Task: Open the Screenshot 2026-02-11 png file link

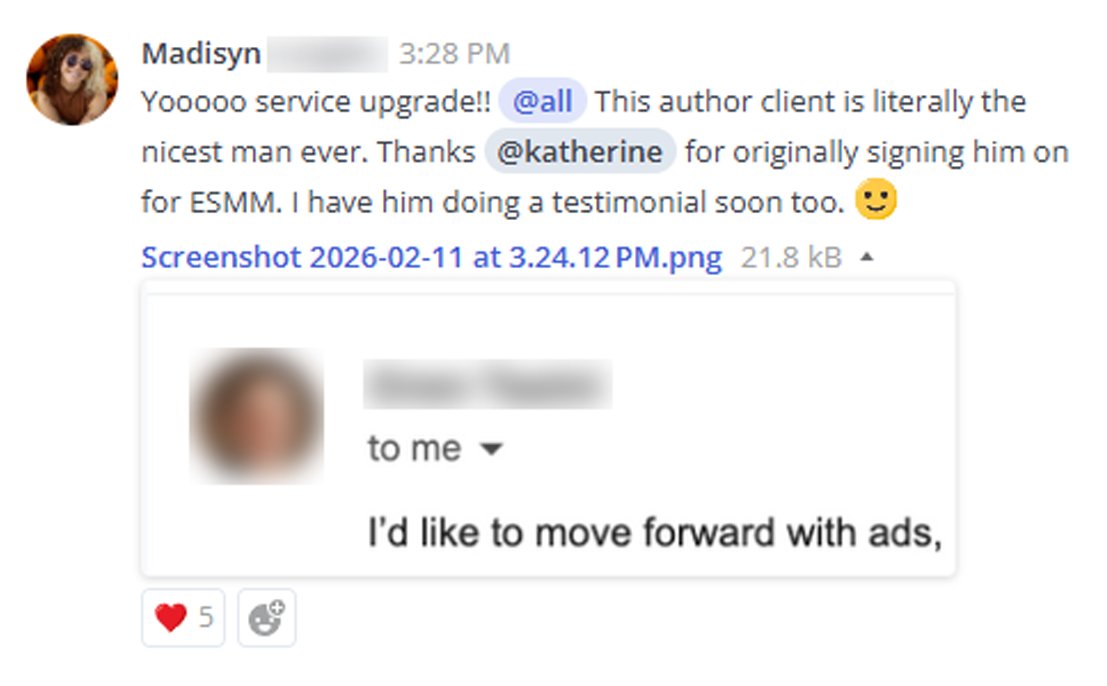Action: pyautogui.click(x=431, y=258)
